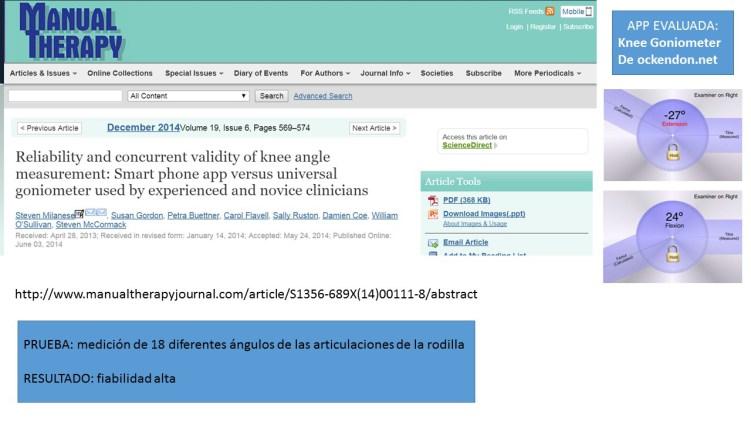Click padlock icon in -27° goniometer image
Viewport: 751px width, 422px height.
(x=673, y=152)
